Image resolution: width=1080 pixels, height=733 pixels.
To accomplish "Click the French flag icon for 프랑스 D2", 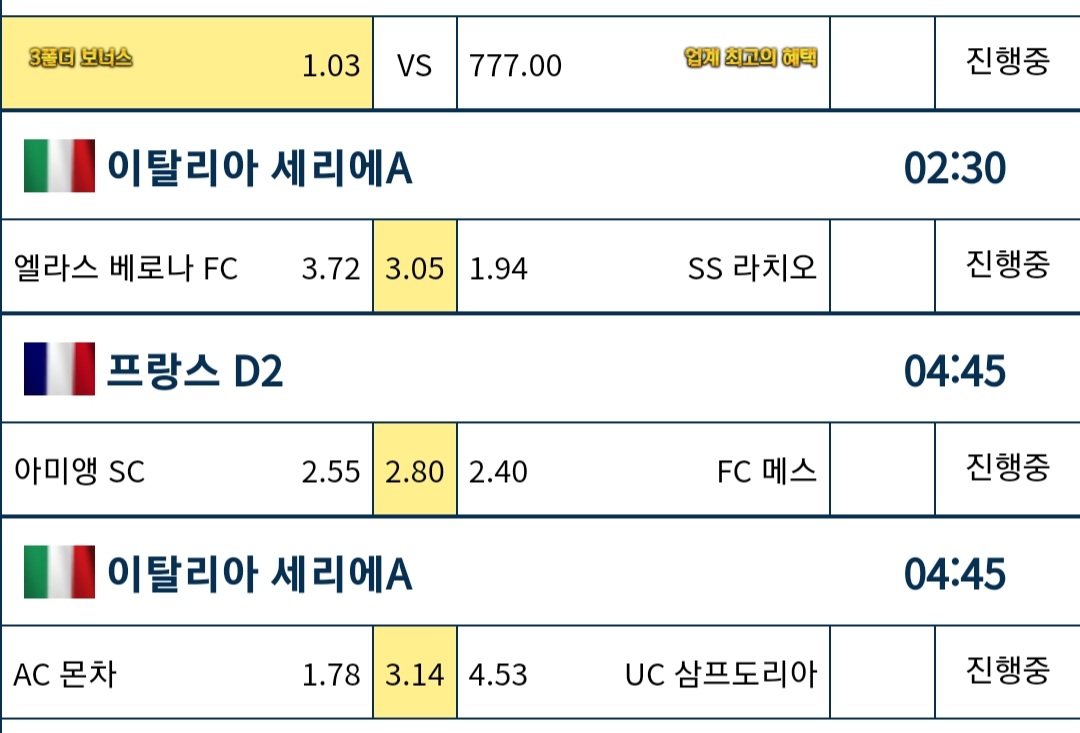I will click(59, 369).
